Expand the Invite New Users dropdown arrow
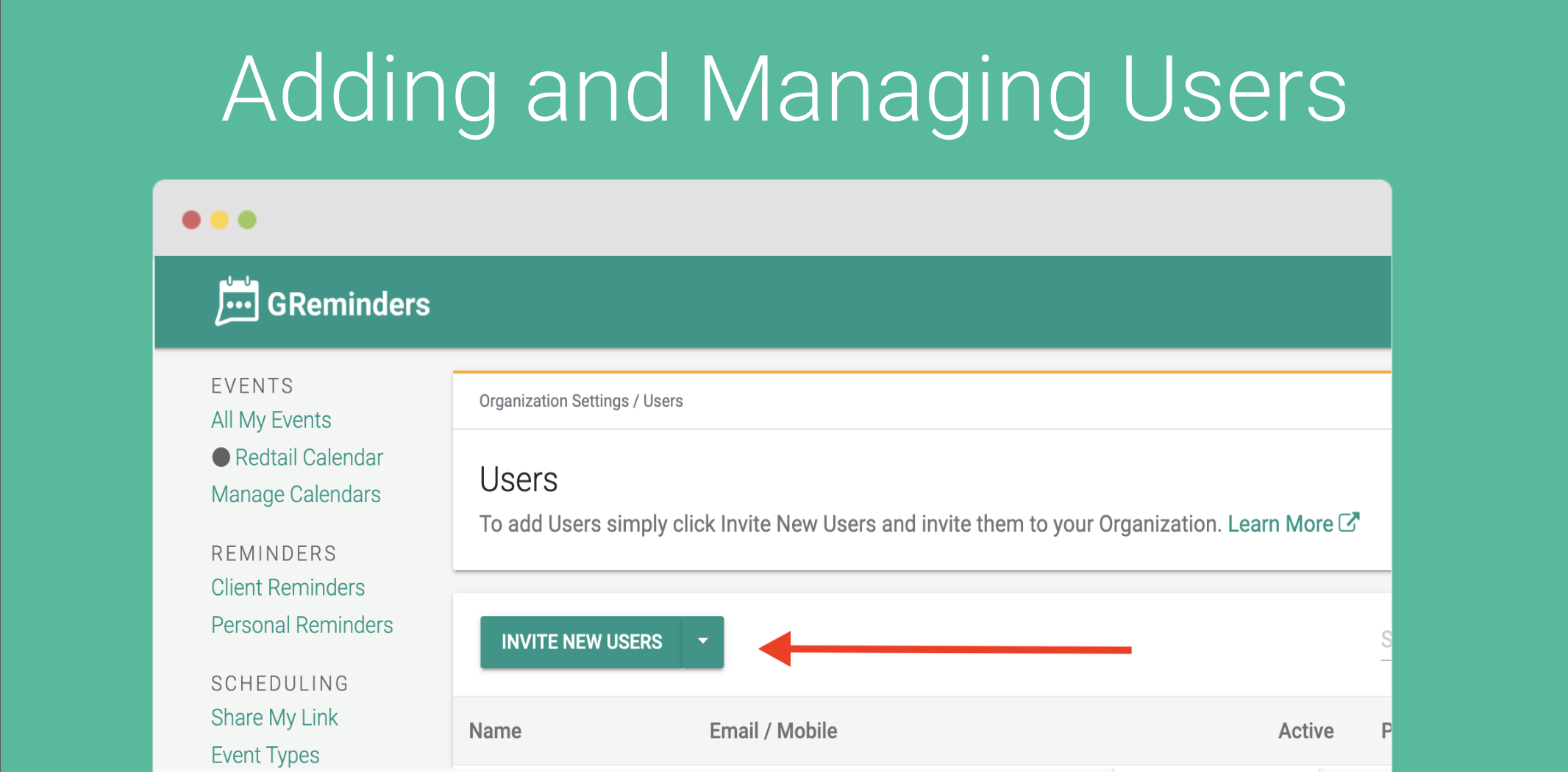This screenshot has width=1568, height=772. [703, 642]
